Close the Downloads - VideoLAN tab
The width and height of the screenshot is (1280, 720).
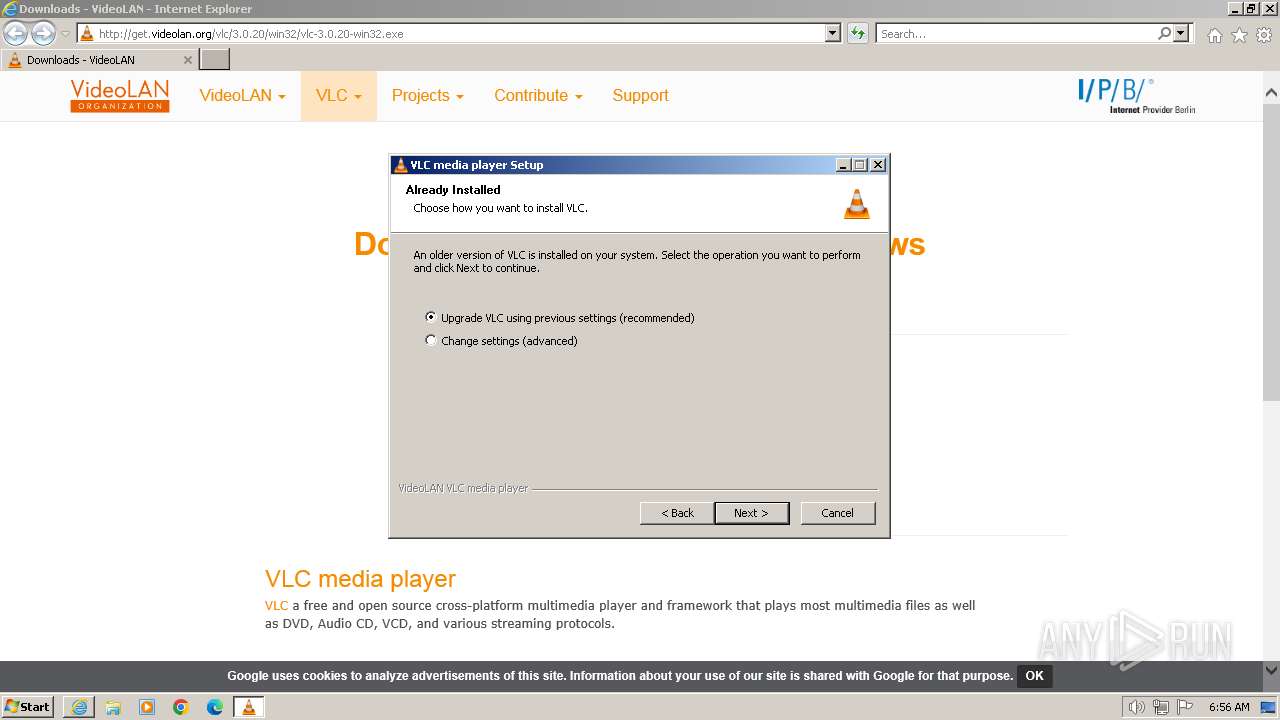(x=187, y=60)
